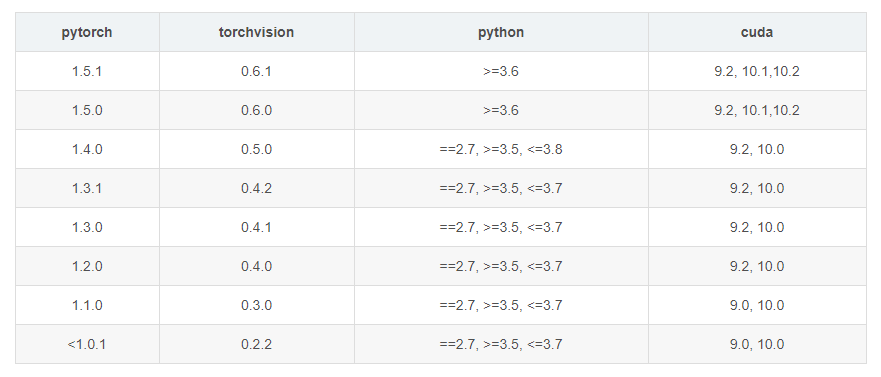
Task: Click the pytorch column header
Action: click(87, 32)
